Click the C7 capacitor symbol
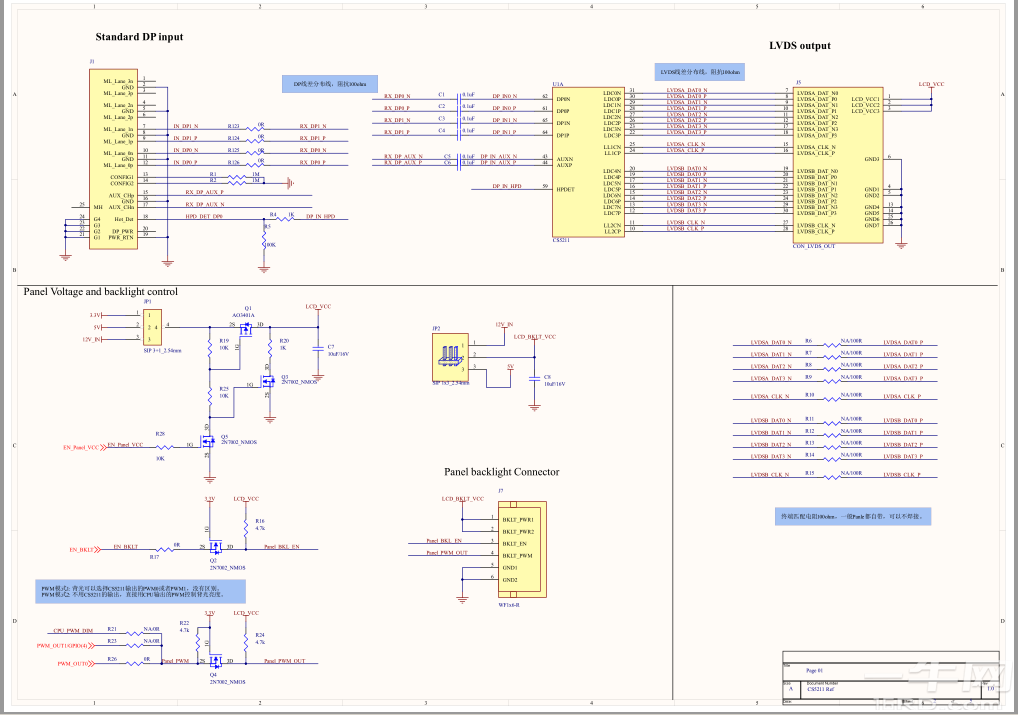This screenshot has height=715, width=1018. click(x=318, y=349)
